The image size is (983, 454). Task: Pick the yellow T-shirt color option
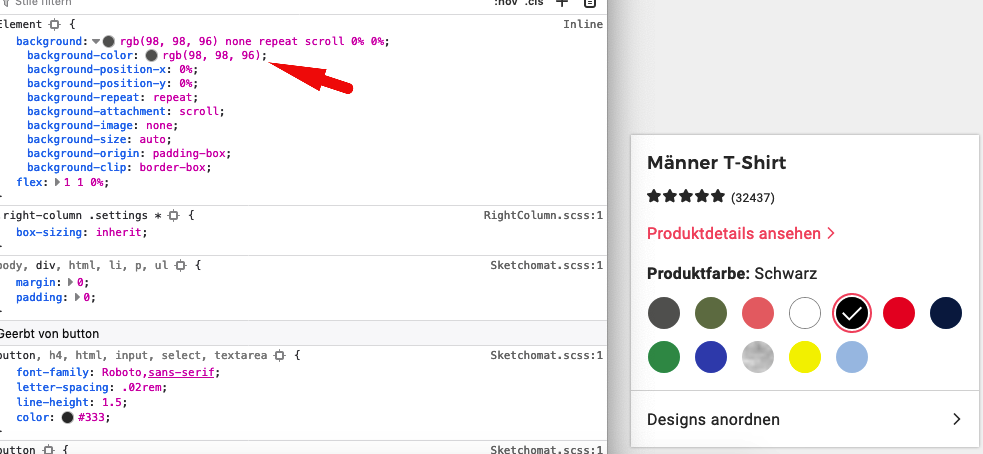pyautogui.click(x=805, y=356)
